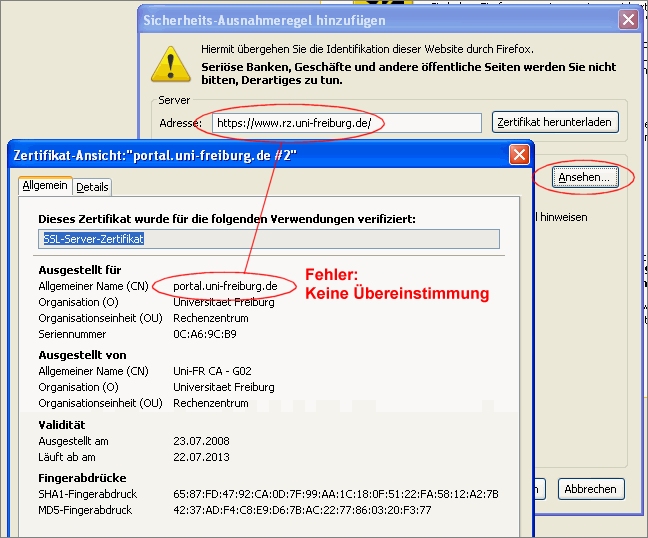Click the Zertifikat-Ansicht title bar text

pos(155,155)
